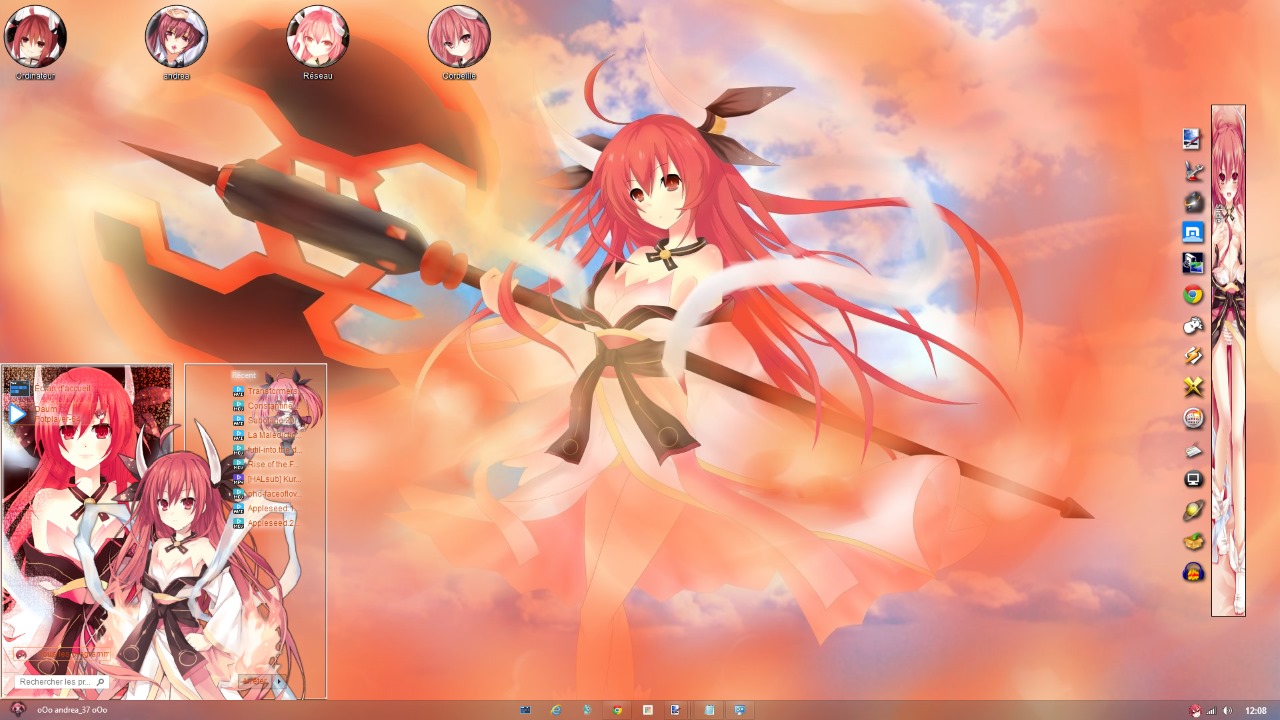This screenshot has height=720, width=1280.
Task: Open recent file La Malédiction
Action: [x=265, y=435]
